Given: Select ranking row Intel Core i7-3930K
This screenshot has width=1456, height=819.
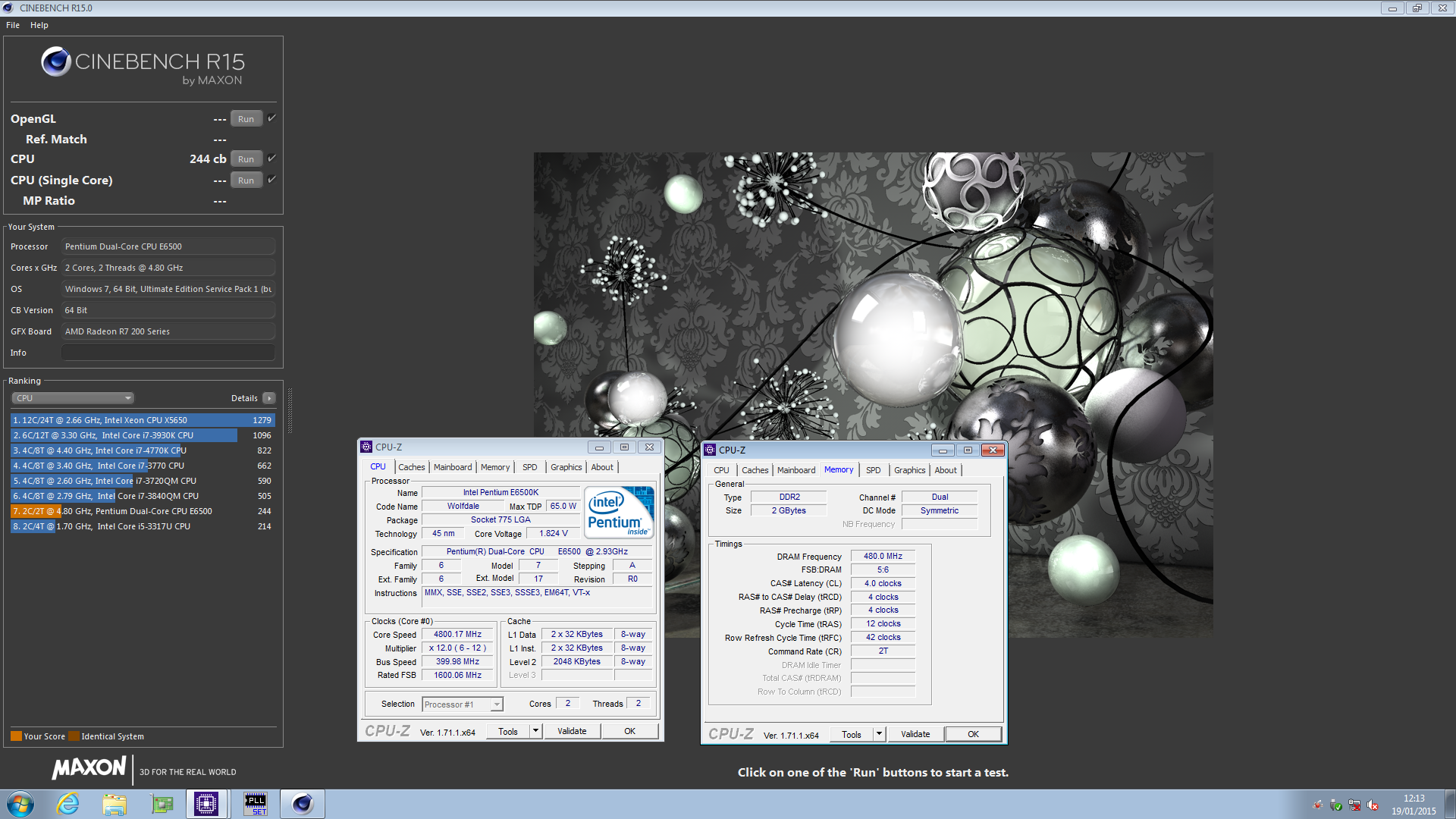Looking at the screenshot, I should point(143,435).
